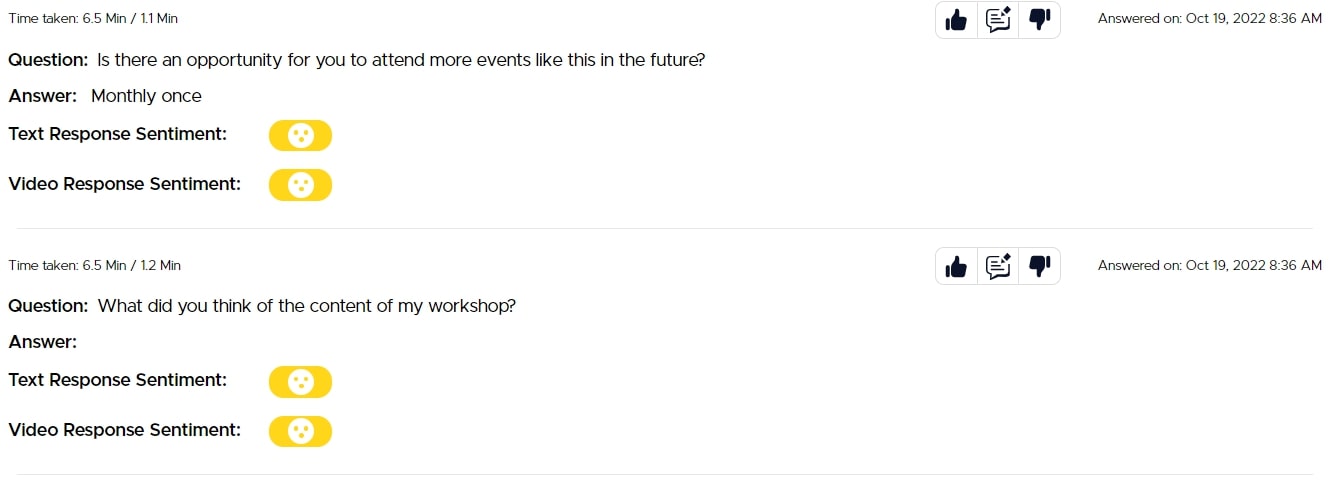Click the workshop question's 'Answered on' timestamp
Viewport: 1329px width, 484px height.
tap(1209, 265)
